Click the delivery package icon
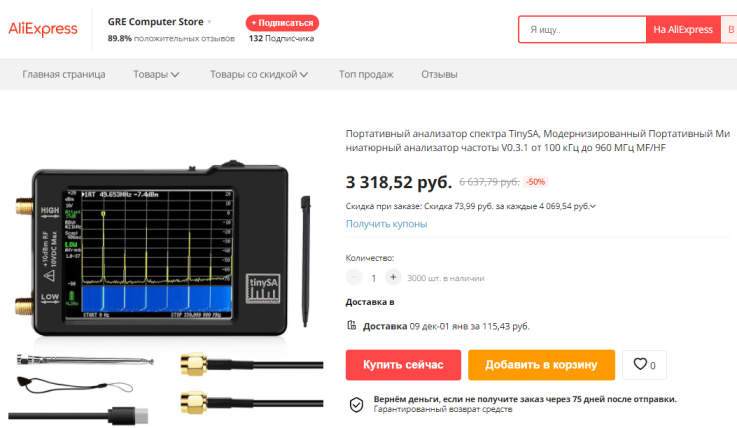 pos(352,325)
